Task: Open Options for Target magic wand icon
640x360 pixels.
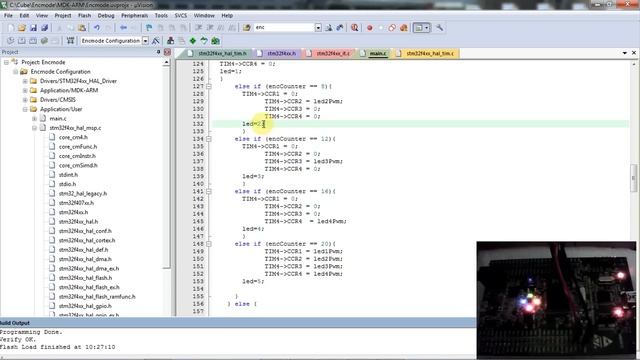Action: [156, 41]
